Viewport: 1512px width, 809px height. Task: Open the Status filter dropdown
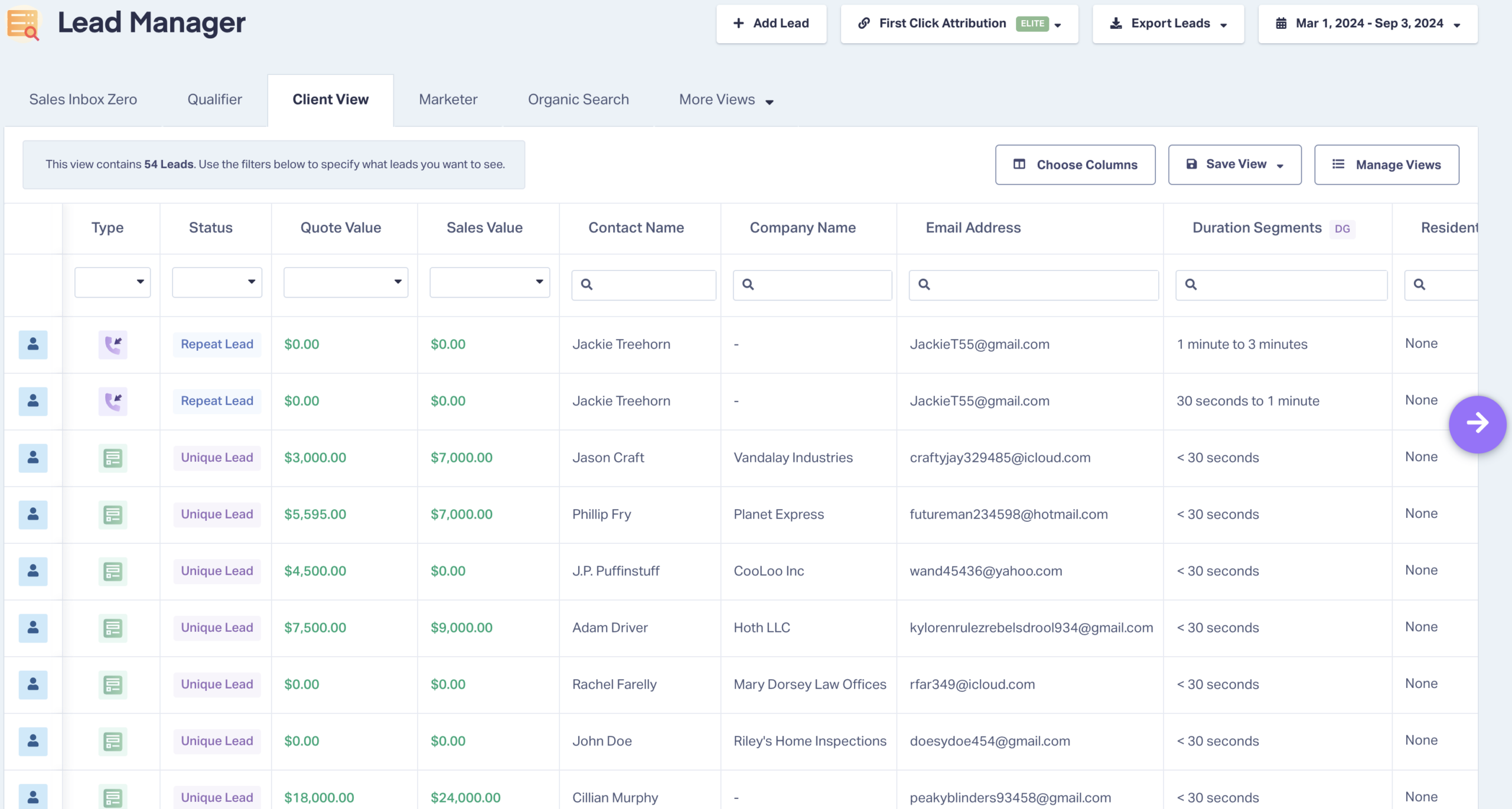(217, 282)
